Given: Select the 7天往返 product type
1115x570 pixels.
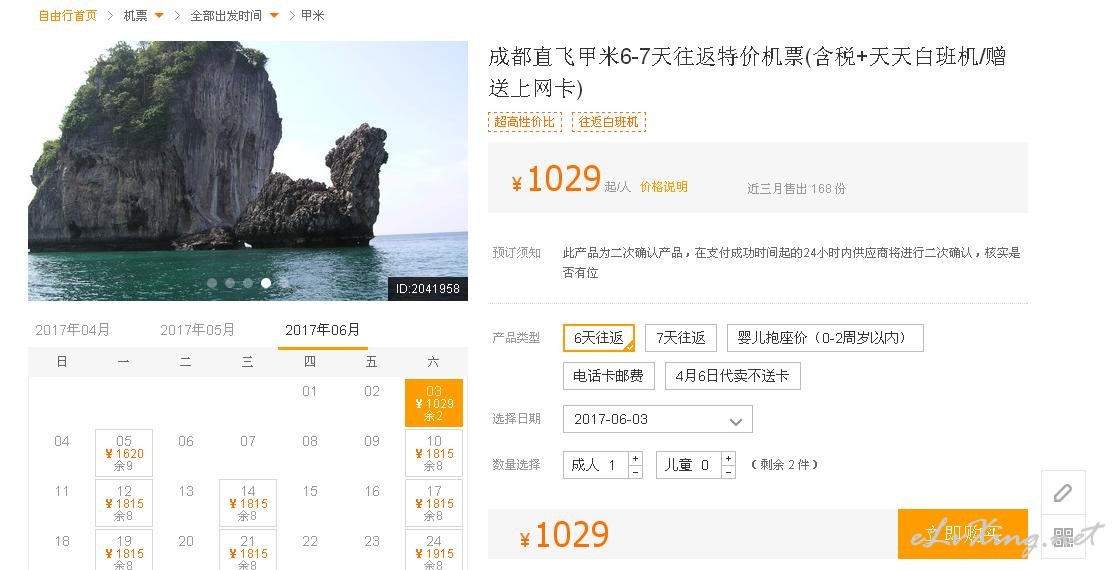Looking at the screenshot, I should [x=681, y=338].
